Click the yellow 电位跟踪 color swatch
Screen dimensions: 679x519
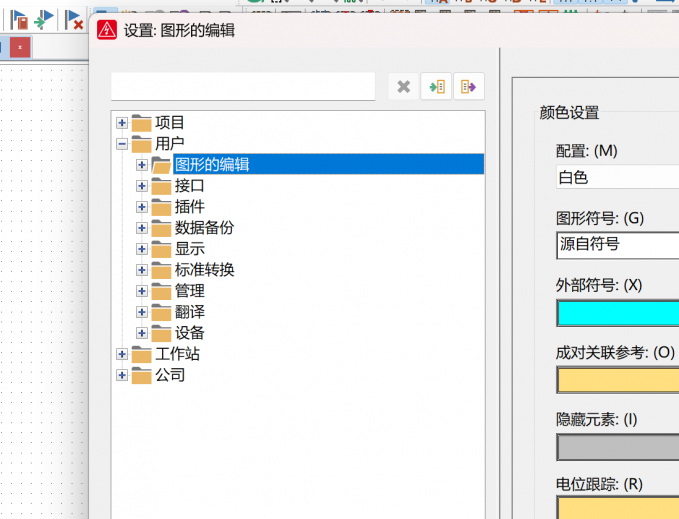618,508
